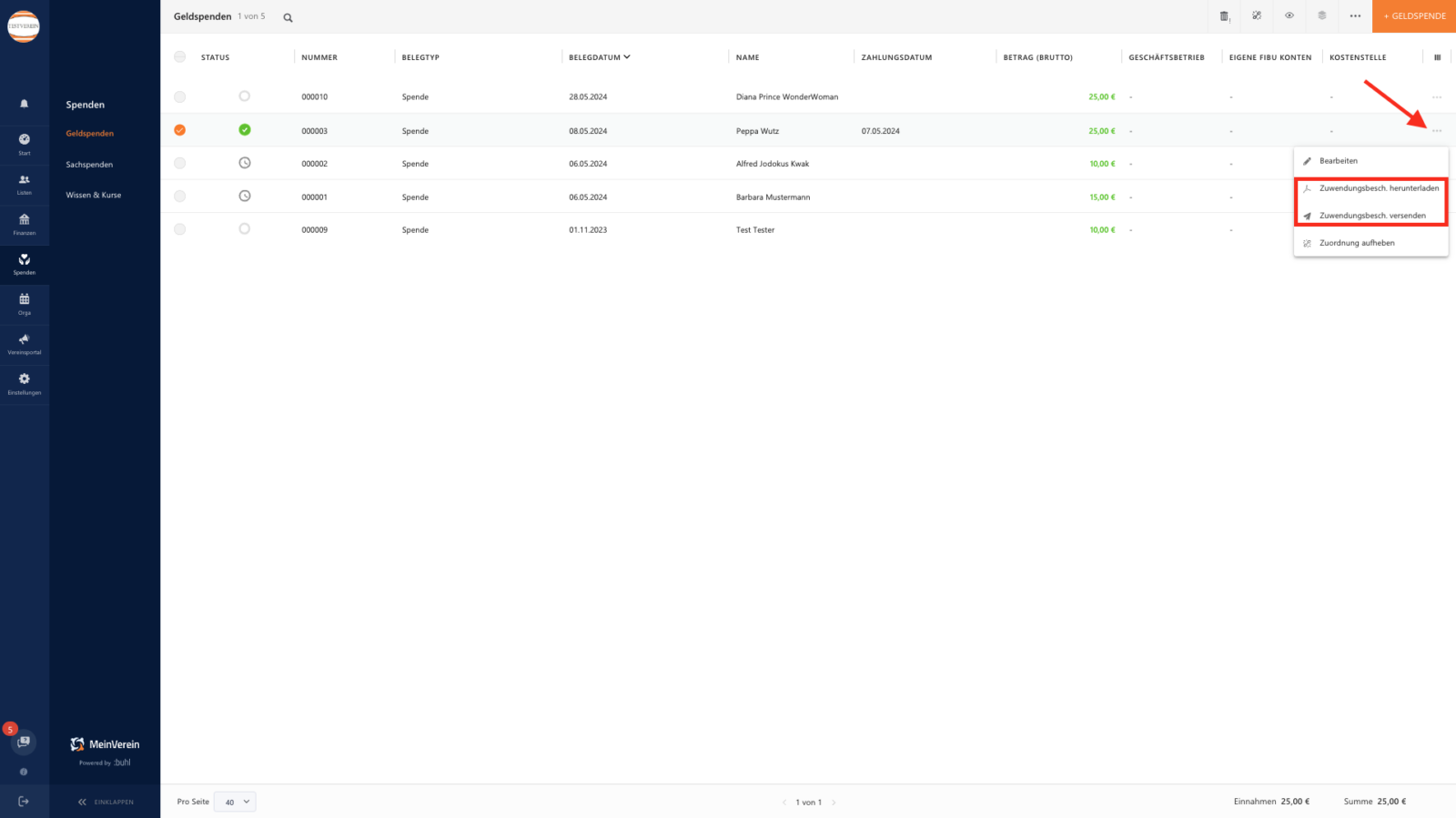Go to next page arrow
1456x818 pixels.
[x=834, y=803]
